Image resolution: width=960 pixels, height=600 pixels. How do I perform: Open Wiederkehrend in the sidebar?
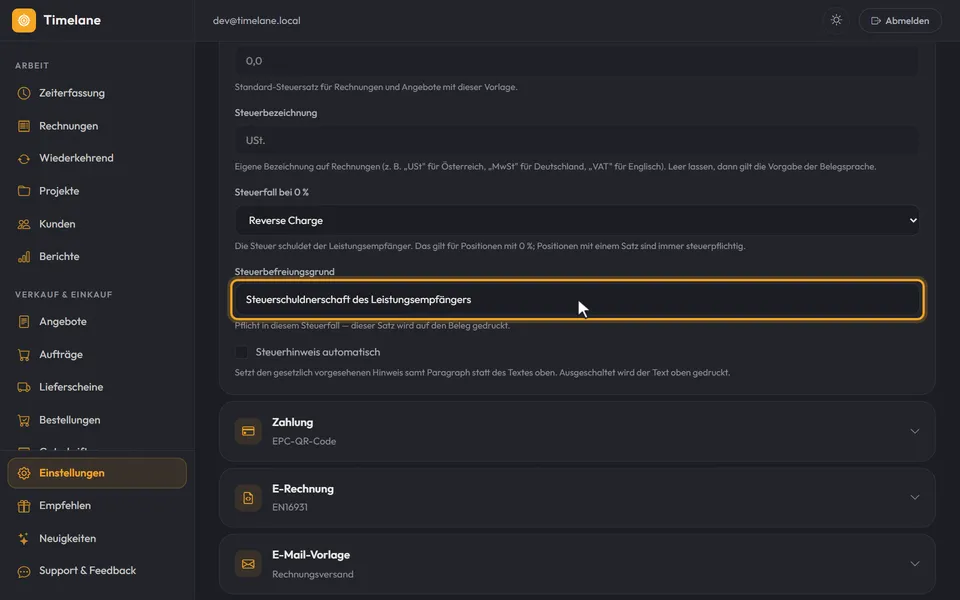(x=97, y=159)
